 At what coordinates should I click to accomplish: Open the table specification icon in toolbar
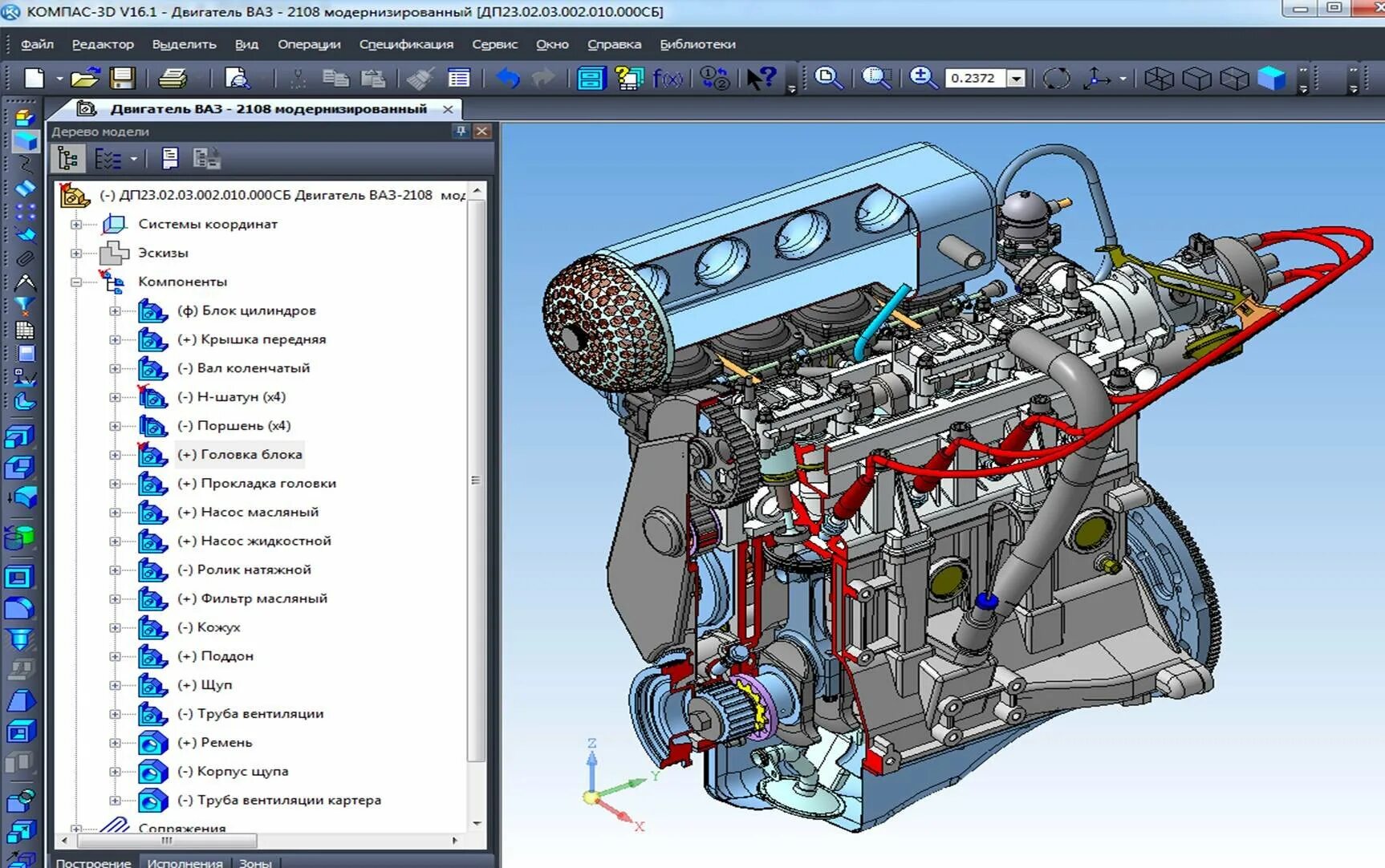point(459,78)
